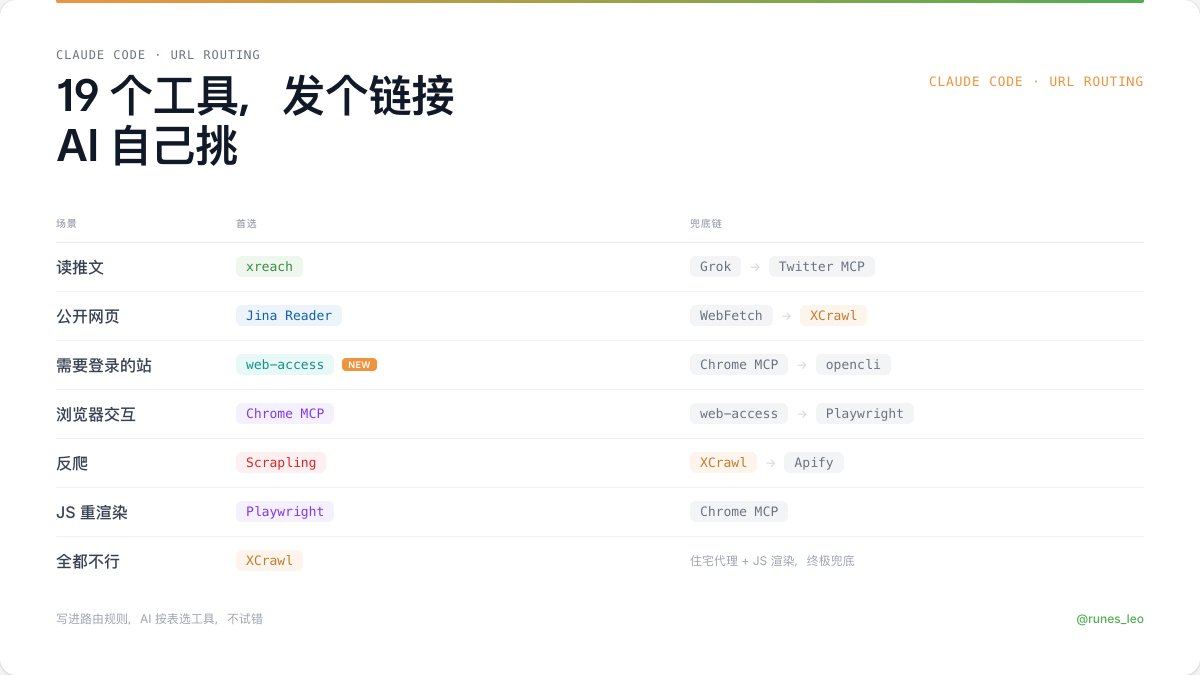Click the "XCrawl" tag in 公开网页 row
This screenshot has height=675, width=1200.
click(x=833, y=315)
